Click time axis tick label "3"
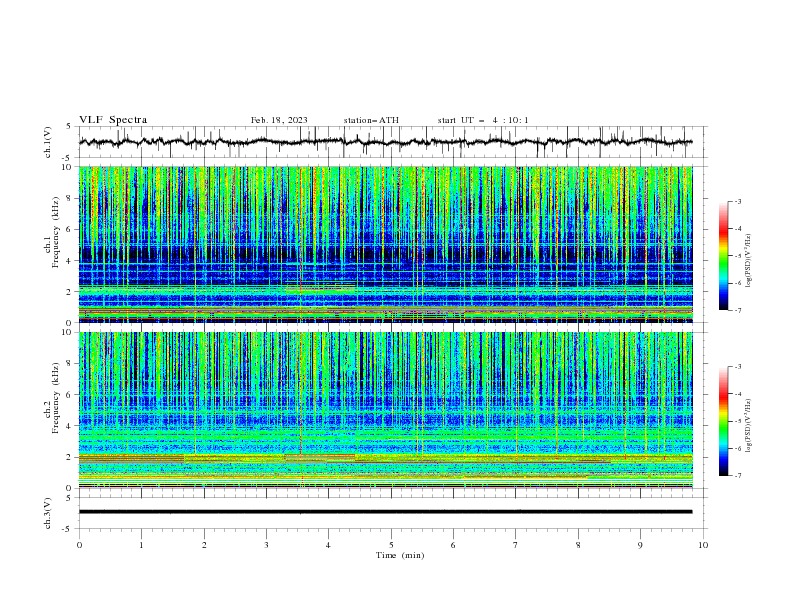 [266, 545]
